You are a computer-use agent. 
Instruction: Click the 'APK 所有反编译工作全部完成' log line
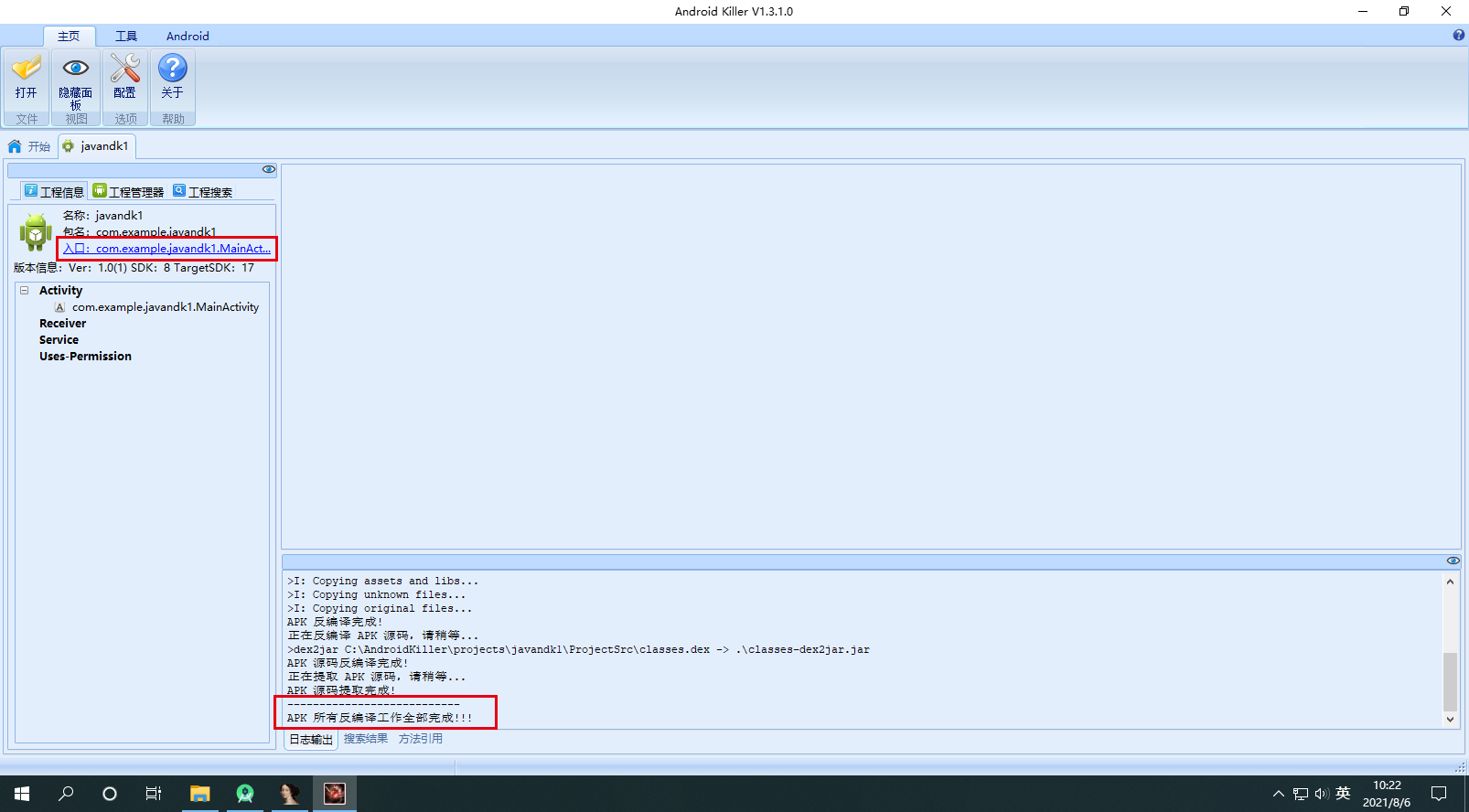(x=380, y=718)
